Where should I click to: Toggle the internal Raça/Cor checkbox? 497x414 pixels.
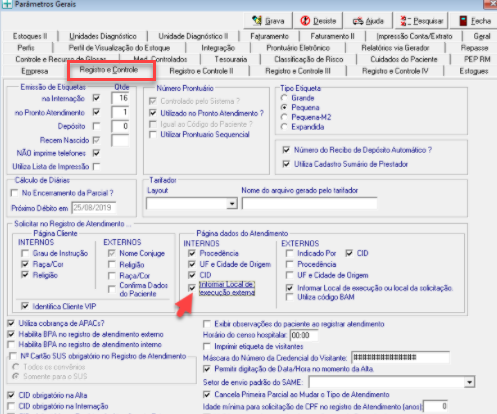[25, 264]
